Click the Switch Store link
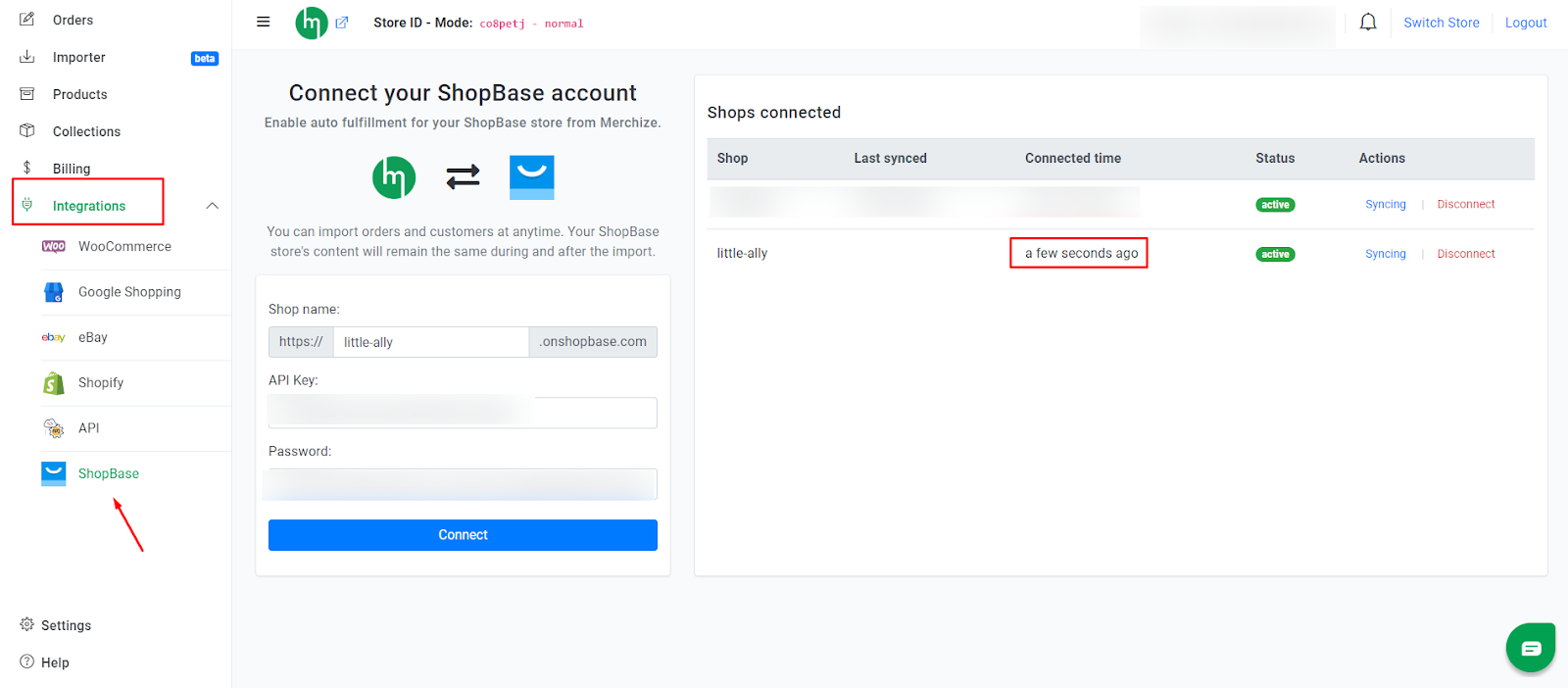The image size is (1568, 688). (1441, 23)
